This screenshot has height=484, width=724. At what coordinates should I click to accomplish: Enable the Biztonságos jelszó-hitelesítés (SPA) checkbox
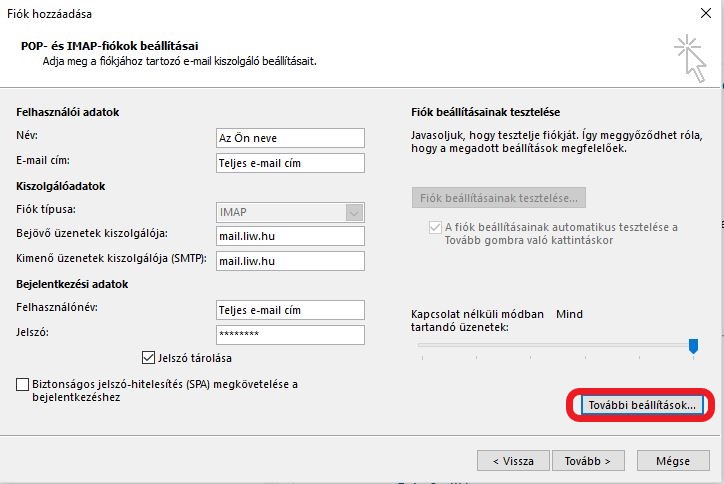tap(23, 384)
